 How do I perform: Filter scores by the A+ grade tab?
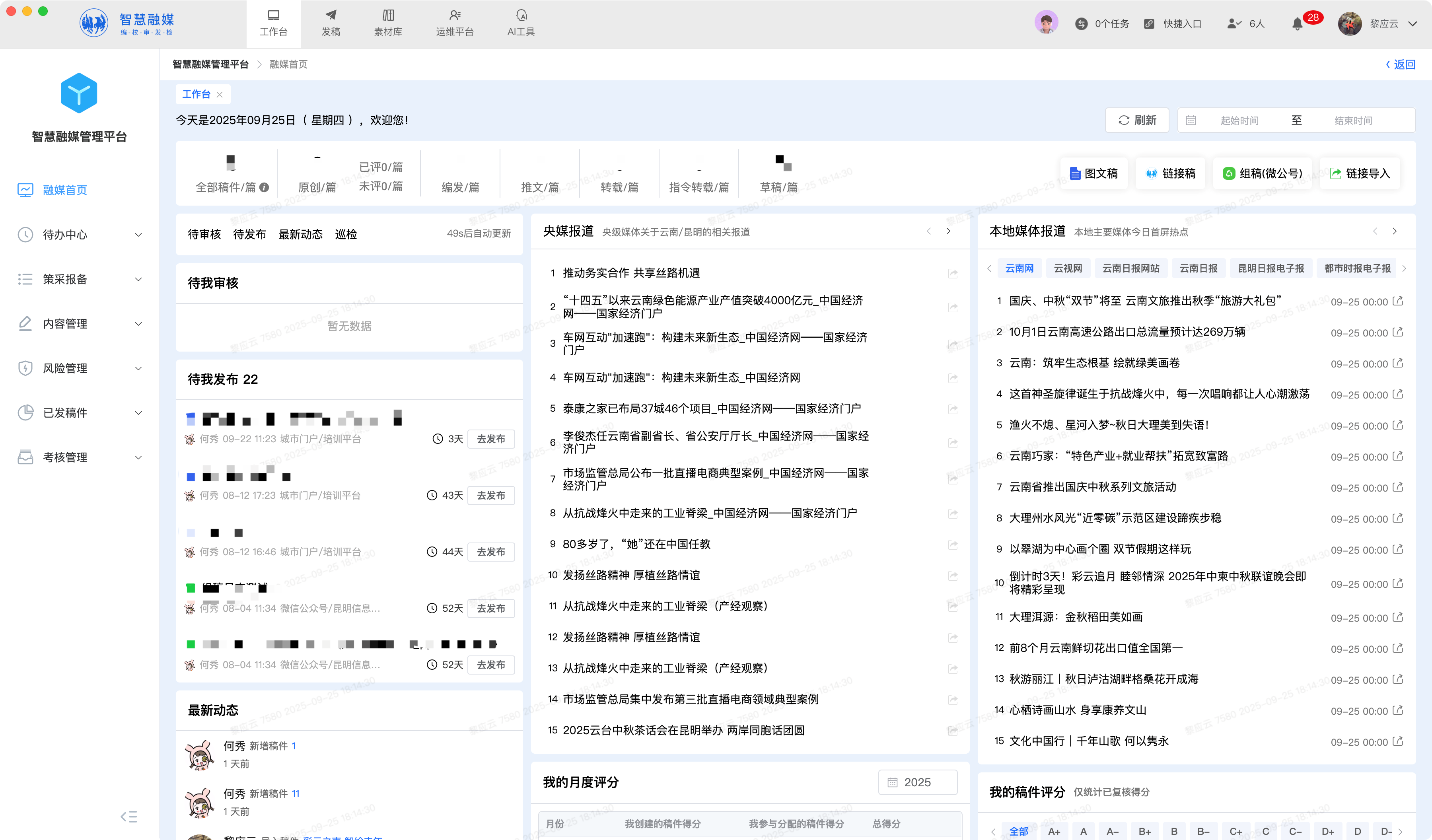pos(1054,831)
